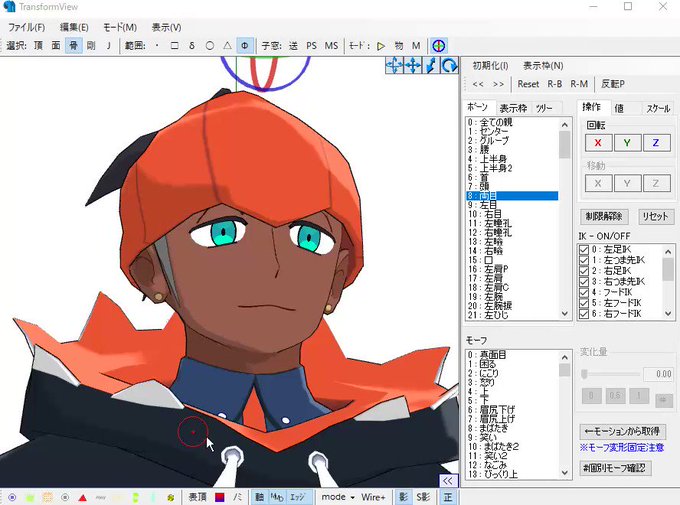Choose the circle range tool

[209, 46]
